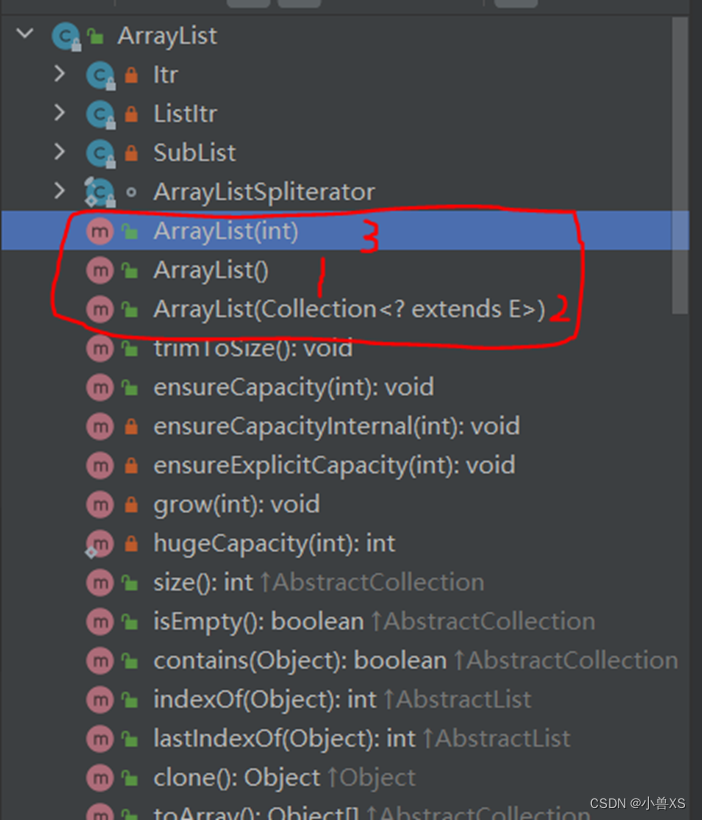702x820 pixels.
Task: Click the CSDN @小兽XS watermark link
Action: pos(640,803)
